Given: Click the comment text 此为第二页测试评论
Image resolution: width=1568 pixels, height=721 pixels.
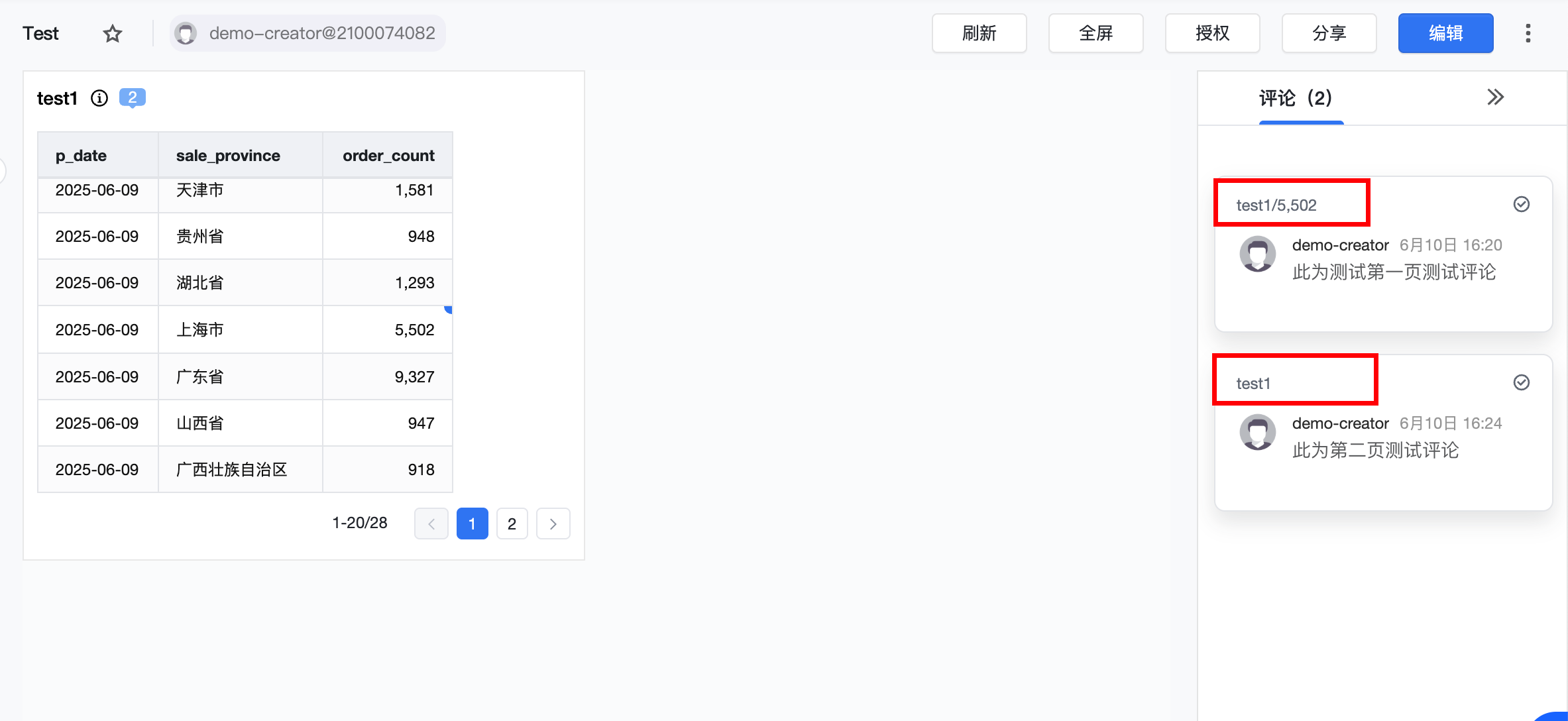Looking at the screenshot, I should (1375, 450).
